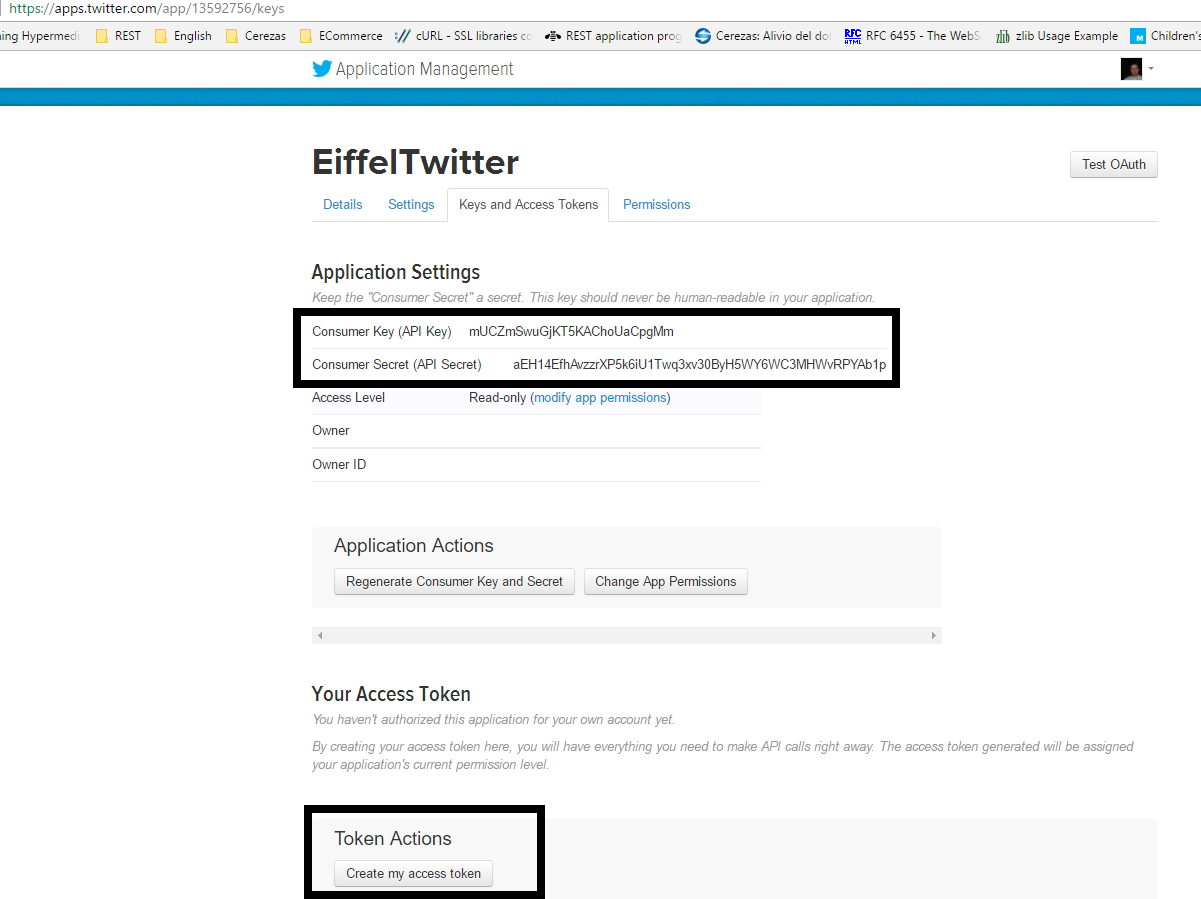Click the horizontal scrollbar track

627,635
